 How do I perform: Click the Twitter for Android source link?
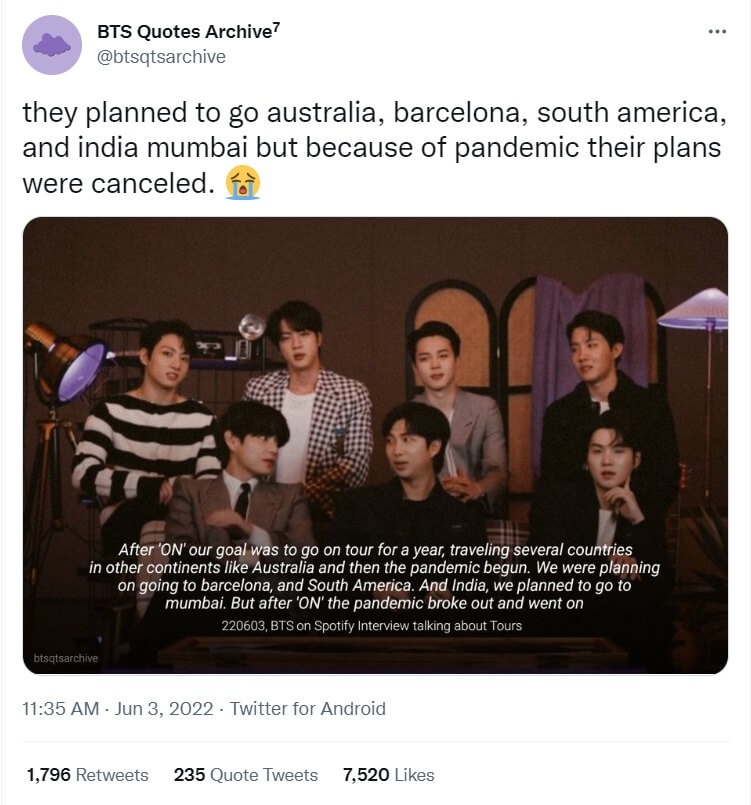pyautogui.click(x=307, y=708)
